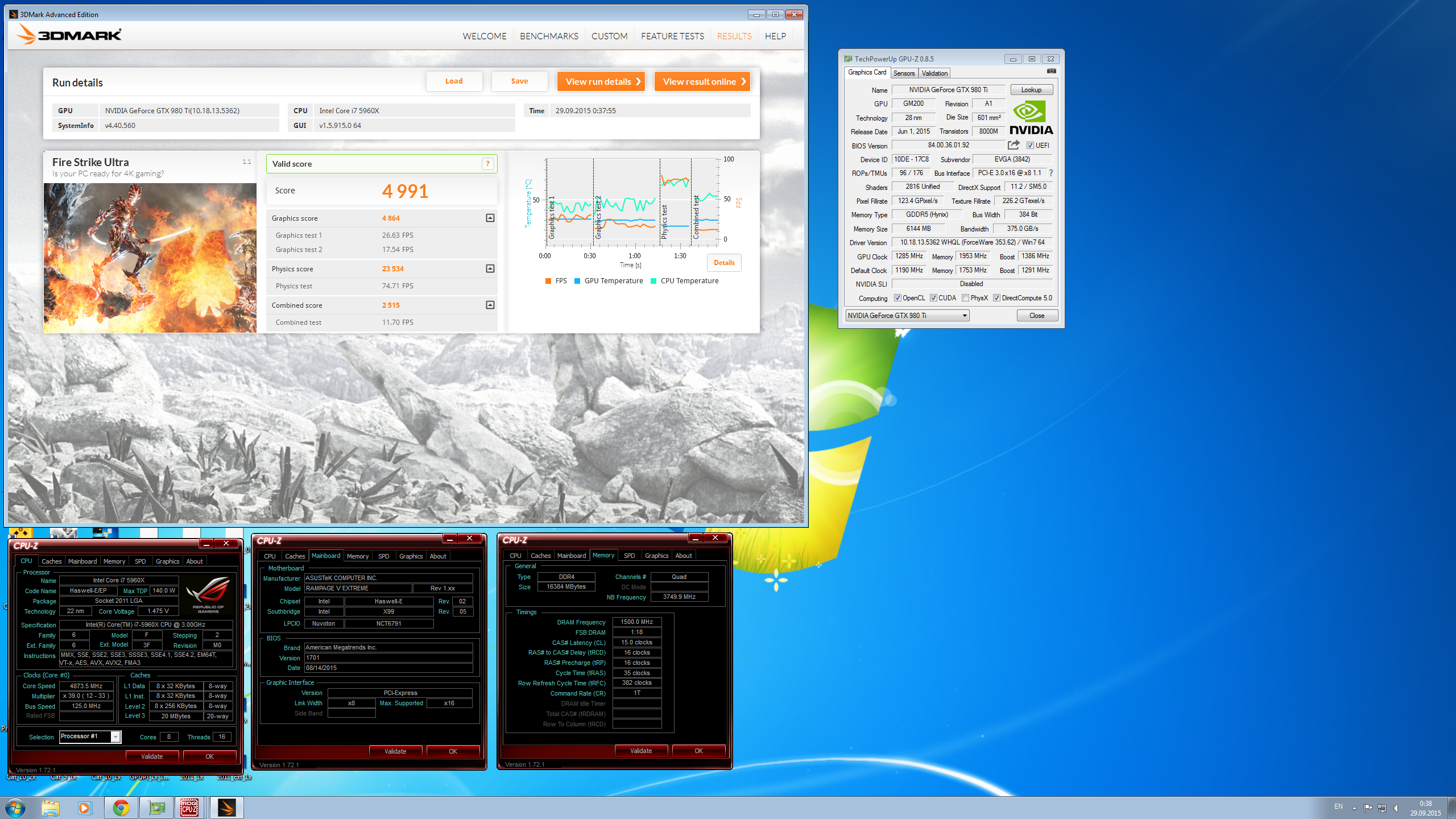The width and height of the screenshot is (1456, 819).
Task: Click Close button in GPU-Z
Action: click(x=1037, y=316)
